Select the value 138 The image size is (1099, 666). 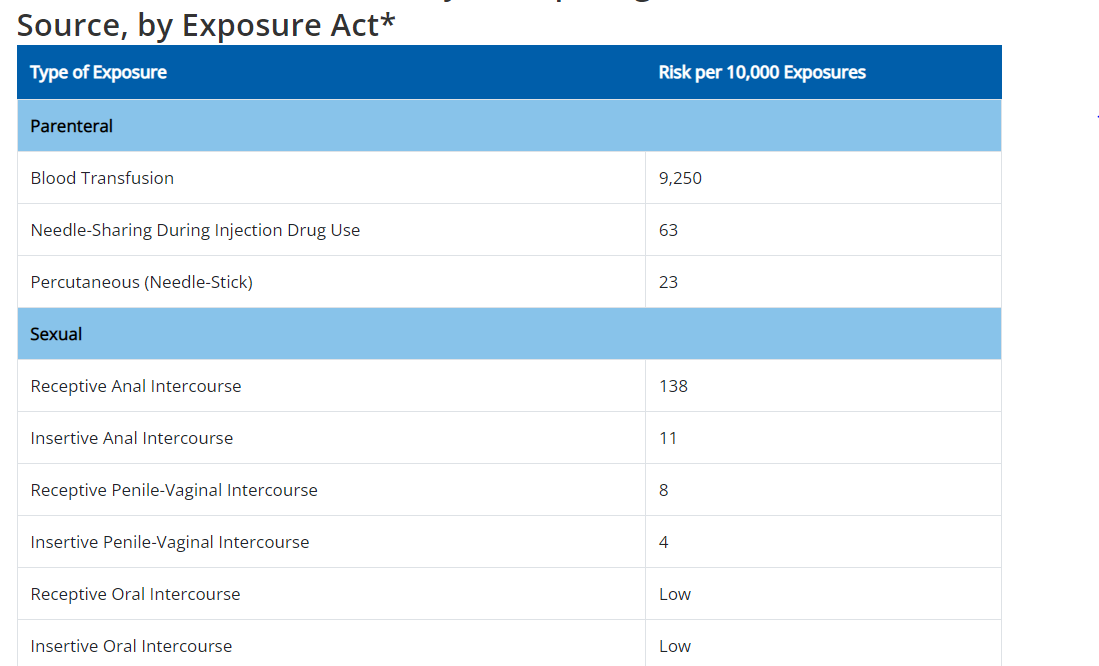pyautogui.click(x=673, y=386)
